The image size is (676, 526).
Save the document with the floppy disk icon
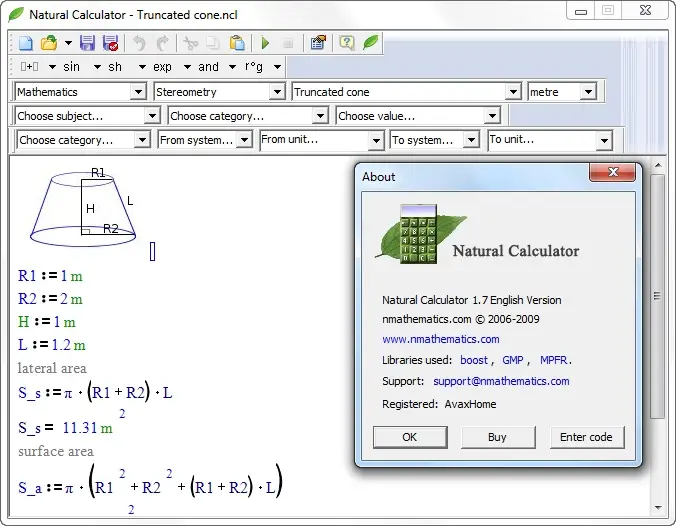point(87,43)
